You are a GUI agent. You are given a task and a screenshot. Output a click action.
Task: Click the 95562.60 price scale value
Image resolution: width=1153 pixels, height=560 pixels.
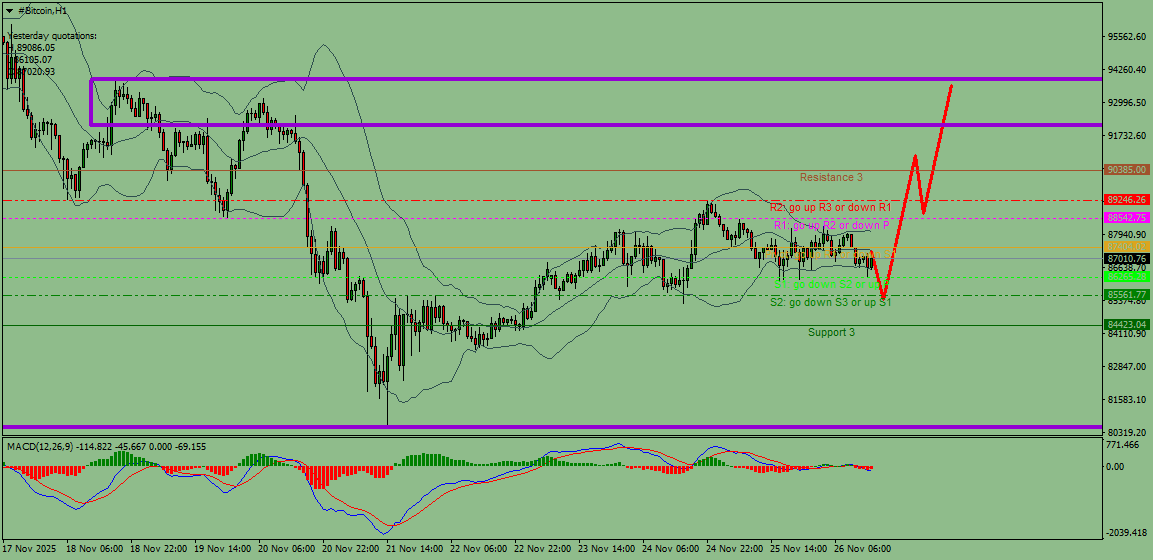[x=1127, y=37]
